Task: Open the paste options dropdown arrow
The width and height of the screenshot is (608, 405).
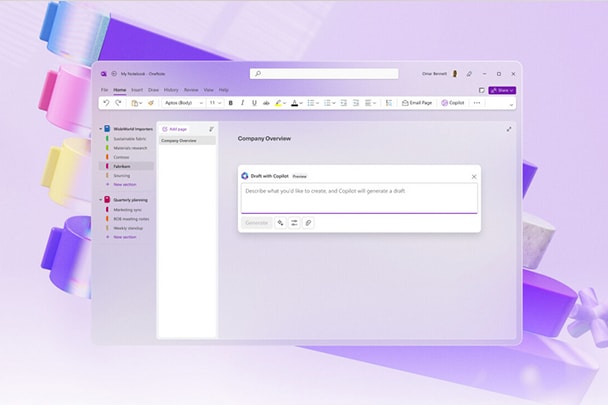Action: 140,103
